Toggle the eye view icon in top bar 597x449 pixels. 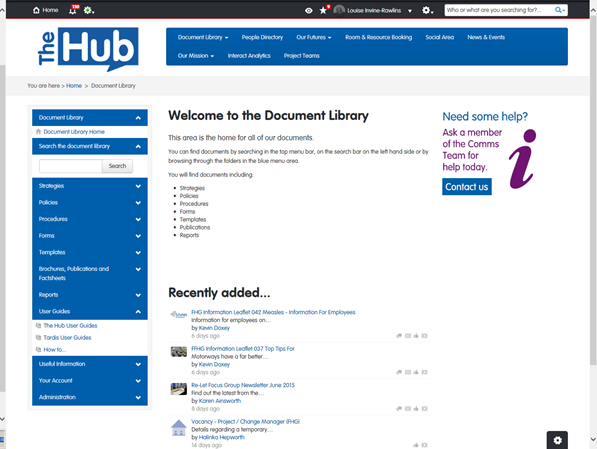point(309,11)
